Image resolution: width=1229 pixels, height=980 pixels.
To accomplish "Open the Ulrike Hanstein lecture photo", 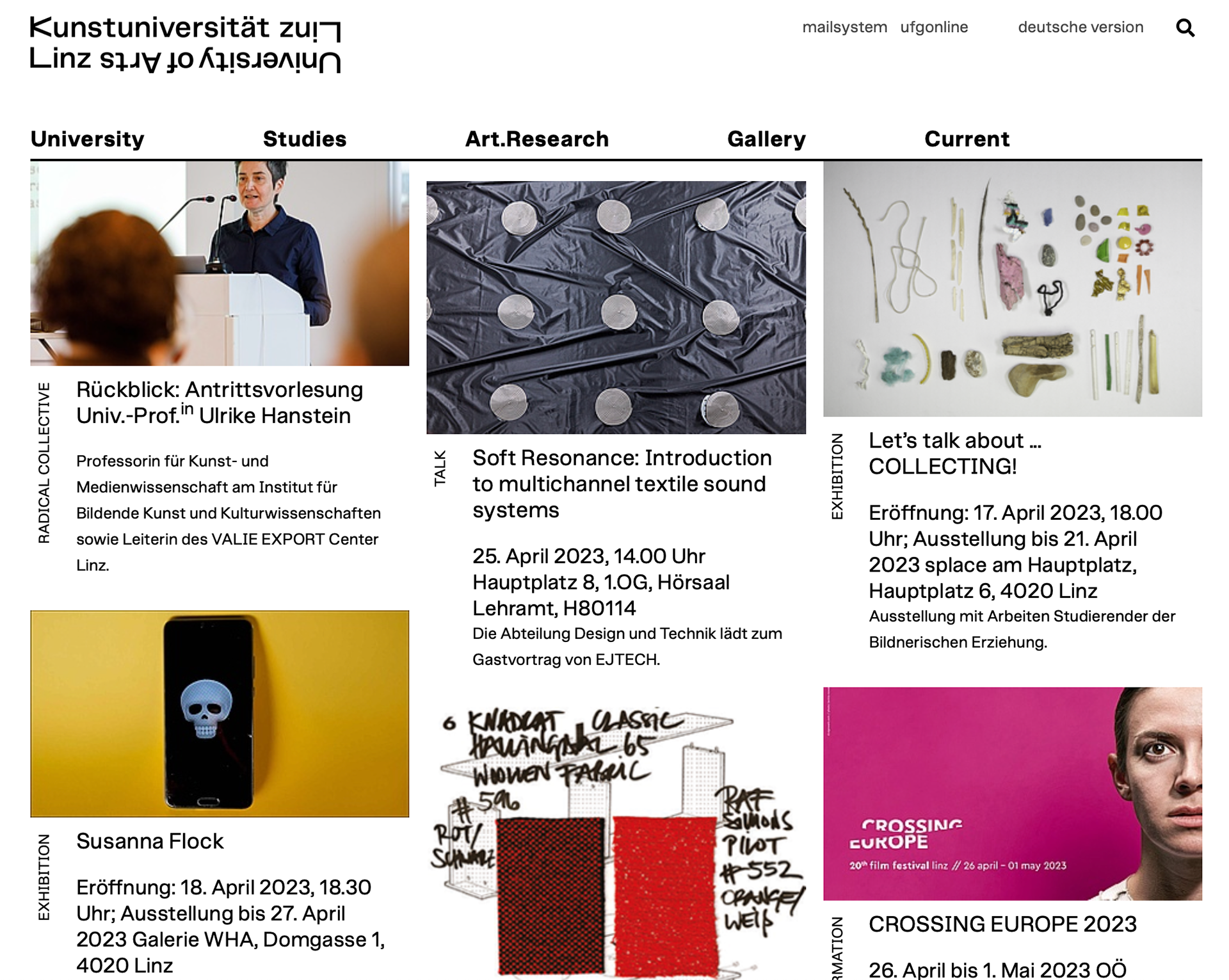I will 220,263.
